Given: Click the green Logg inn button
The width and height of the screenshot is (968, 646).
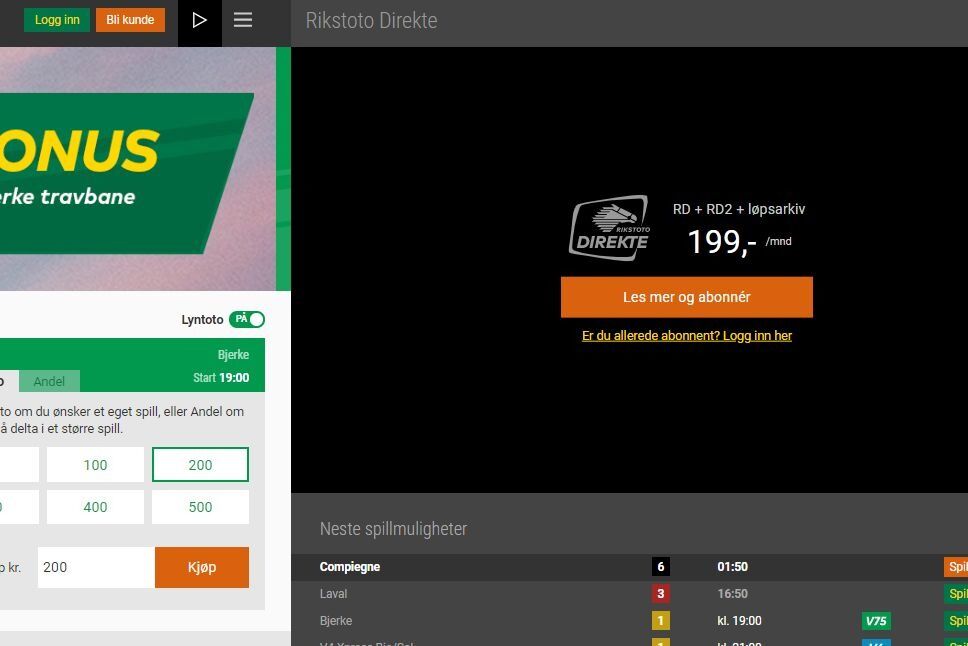Looking at the screenshot, I should [x=57, y=20].
